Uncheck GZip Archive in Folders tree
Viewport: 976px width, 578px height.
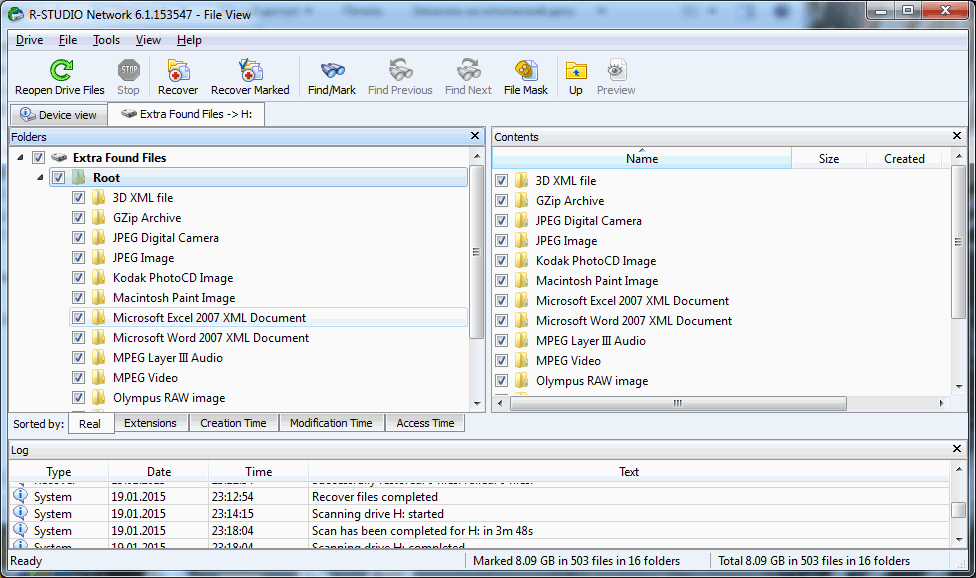point(79,218)
